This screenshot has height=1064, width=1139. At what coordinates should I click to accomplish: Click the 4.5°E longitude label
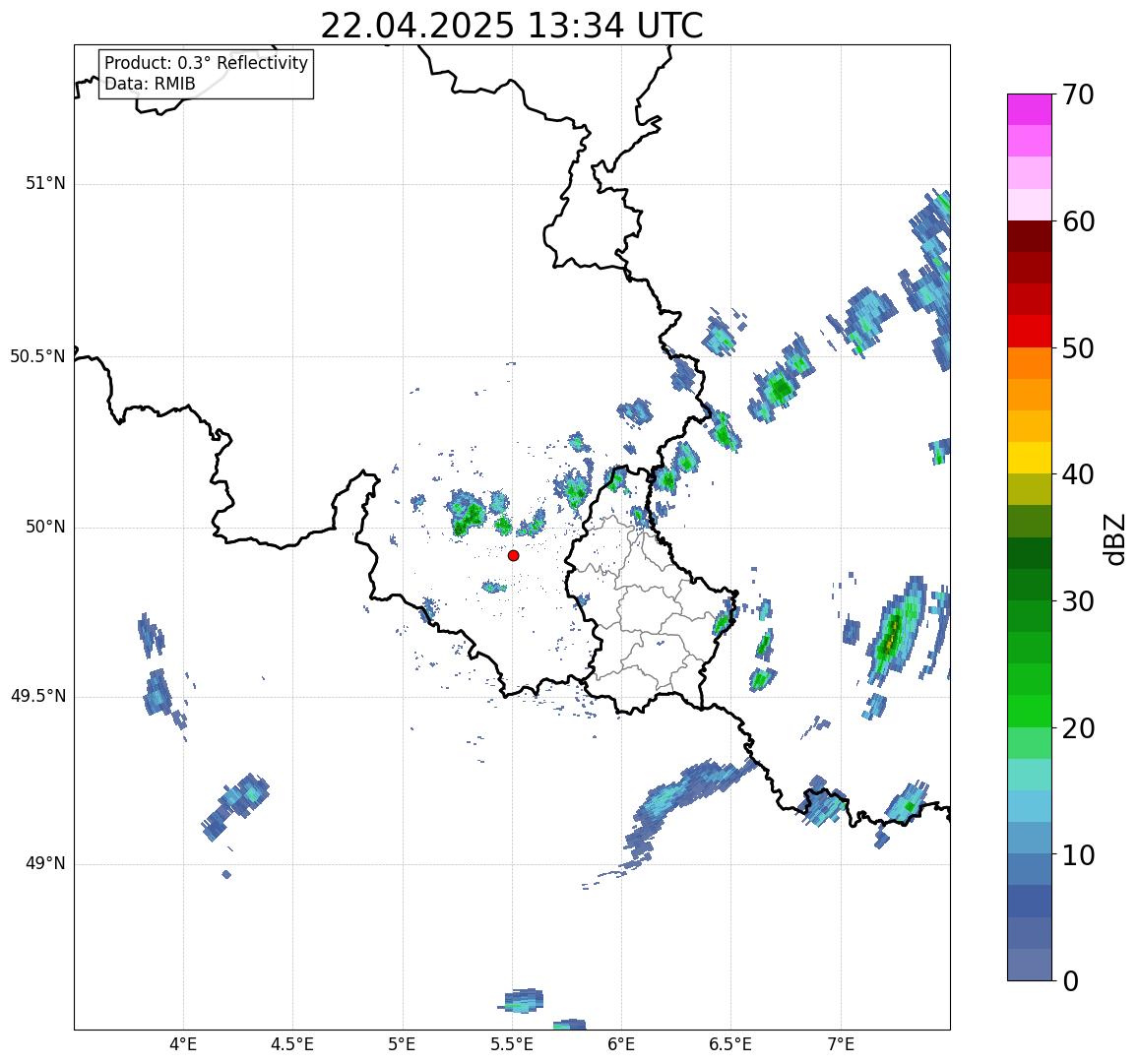tap(292, 1045)
